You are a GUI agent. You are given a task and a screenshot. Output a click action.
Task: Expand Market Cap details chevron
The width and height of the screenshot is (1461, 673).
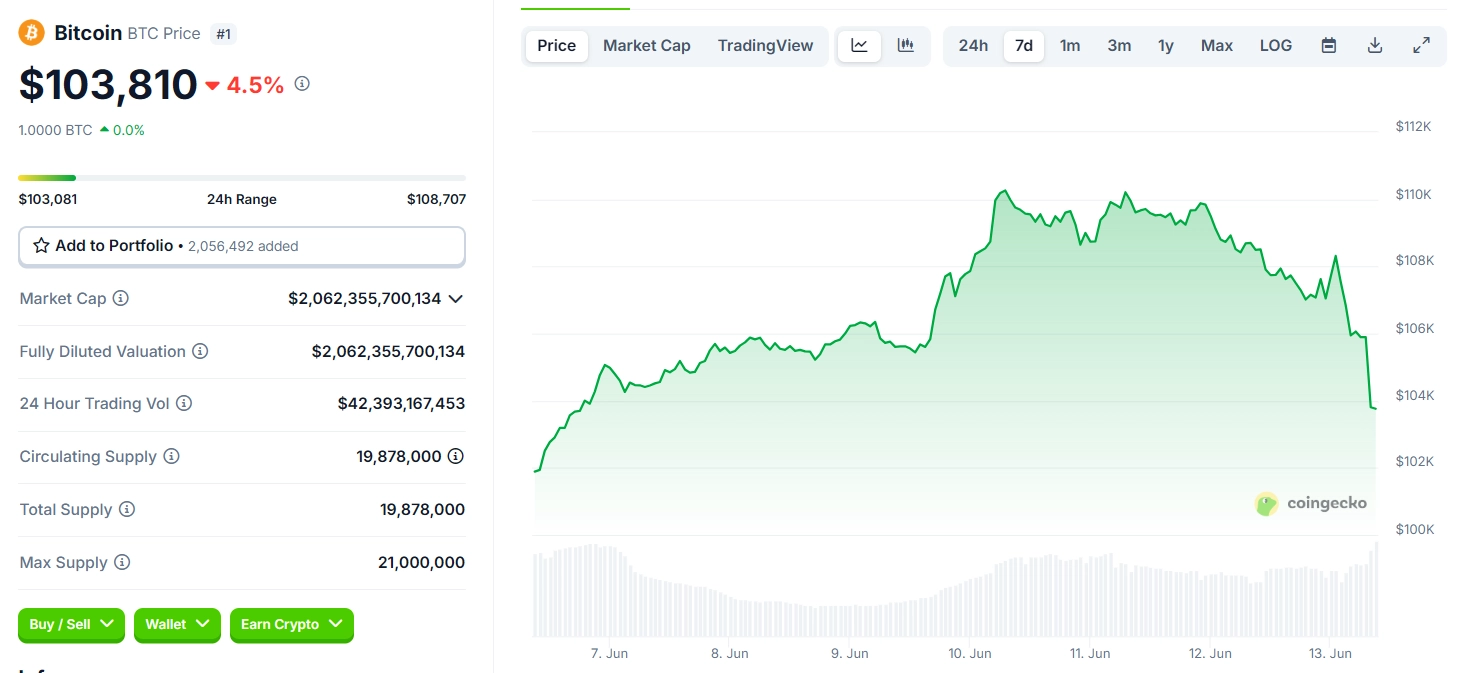[456, 298]
